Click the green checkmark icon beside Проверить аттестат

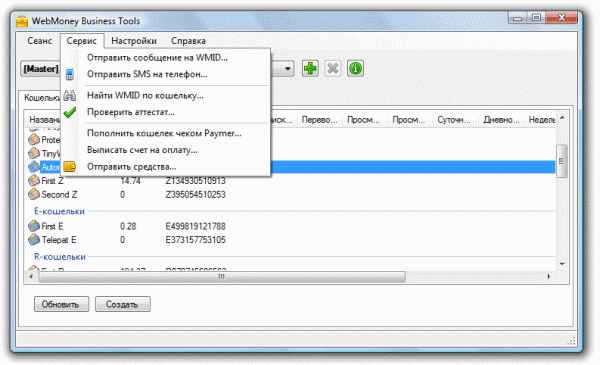[70, 112]
